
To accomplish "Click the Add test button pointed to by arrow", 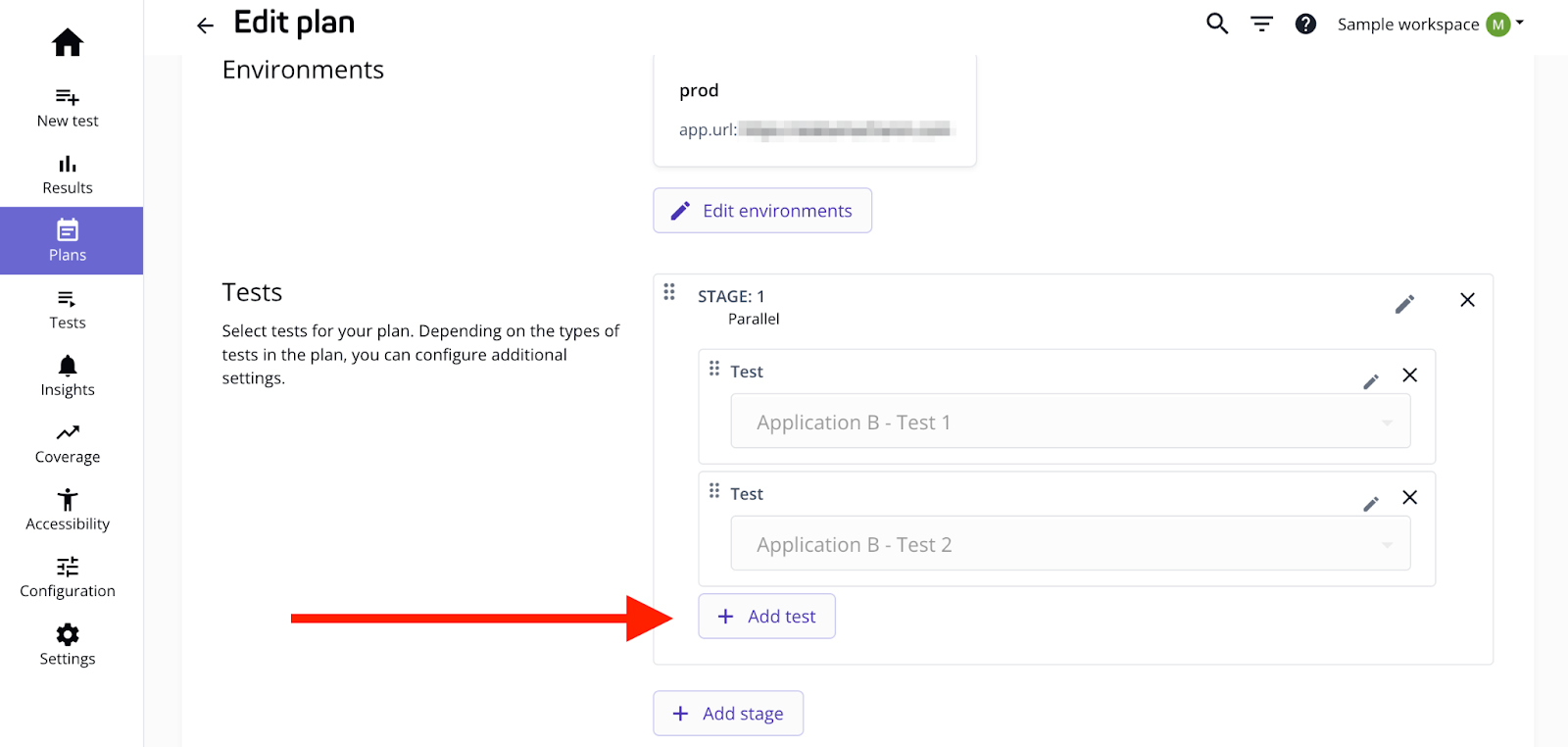I will point(766,616).
